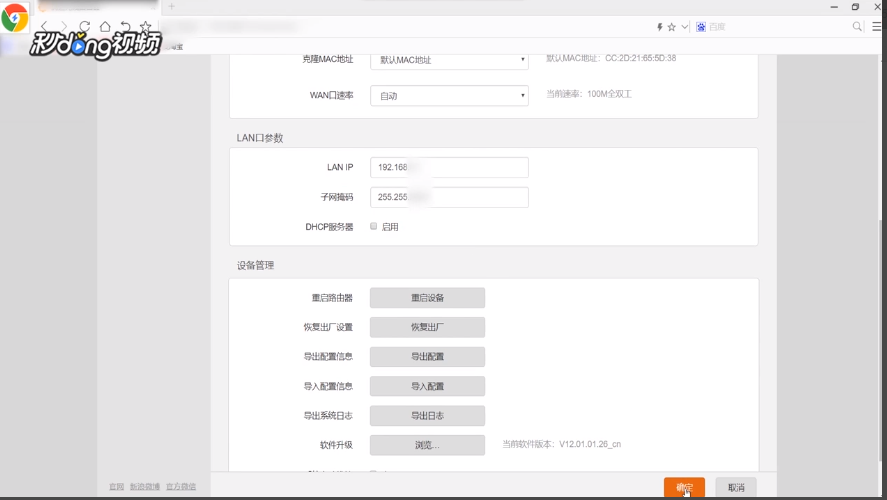Click the 重启设备 reboot button
This screenshot has height=500, width=887.
pos(427,298)
